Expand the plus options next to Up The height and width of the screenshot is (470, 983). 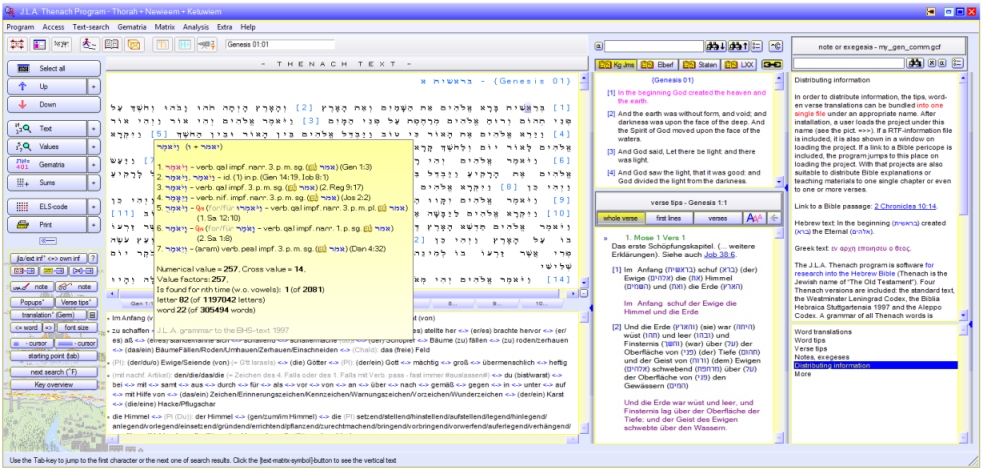tap(94, 86)
